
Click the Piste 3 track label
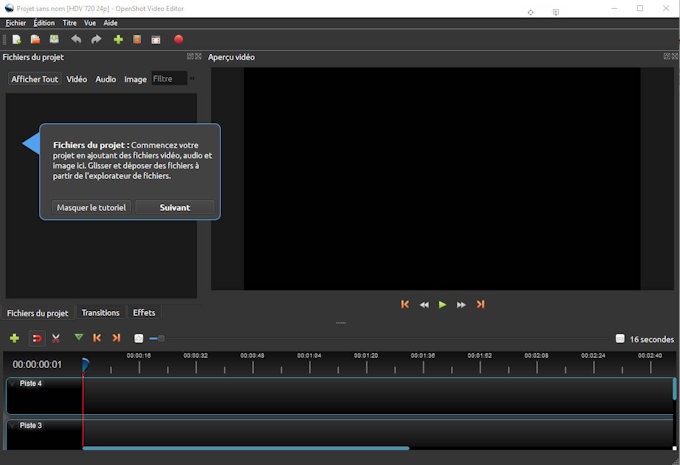click(x=30, y=426)
